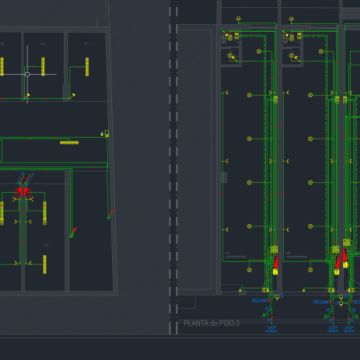This screenshot has width=360, height=360.
Task: Select the red double-arrow feeder symbol
Action: [x=23, y=191]
